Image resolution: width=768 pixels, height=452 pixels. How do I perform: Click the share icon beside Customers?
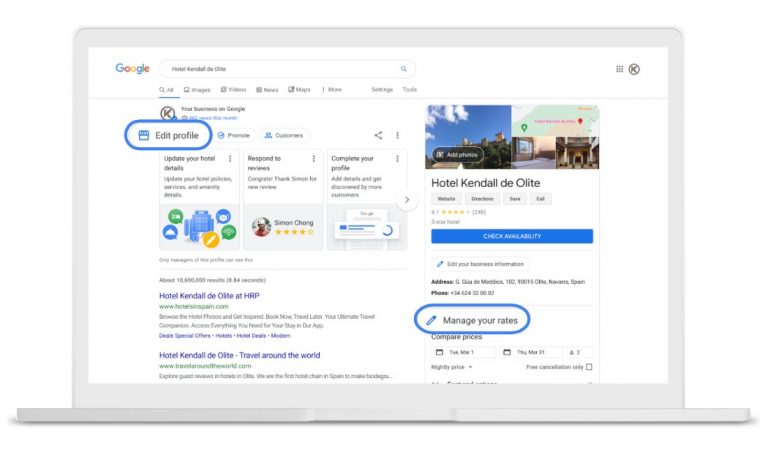coord(378,135)
